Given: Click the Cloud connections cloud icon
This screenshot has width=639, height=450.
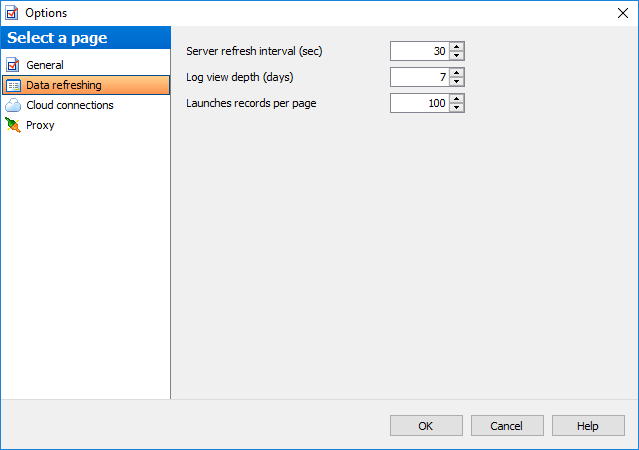Looking at the screenshot, I should pyautogui.click(x=14, y=105).
